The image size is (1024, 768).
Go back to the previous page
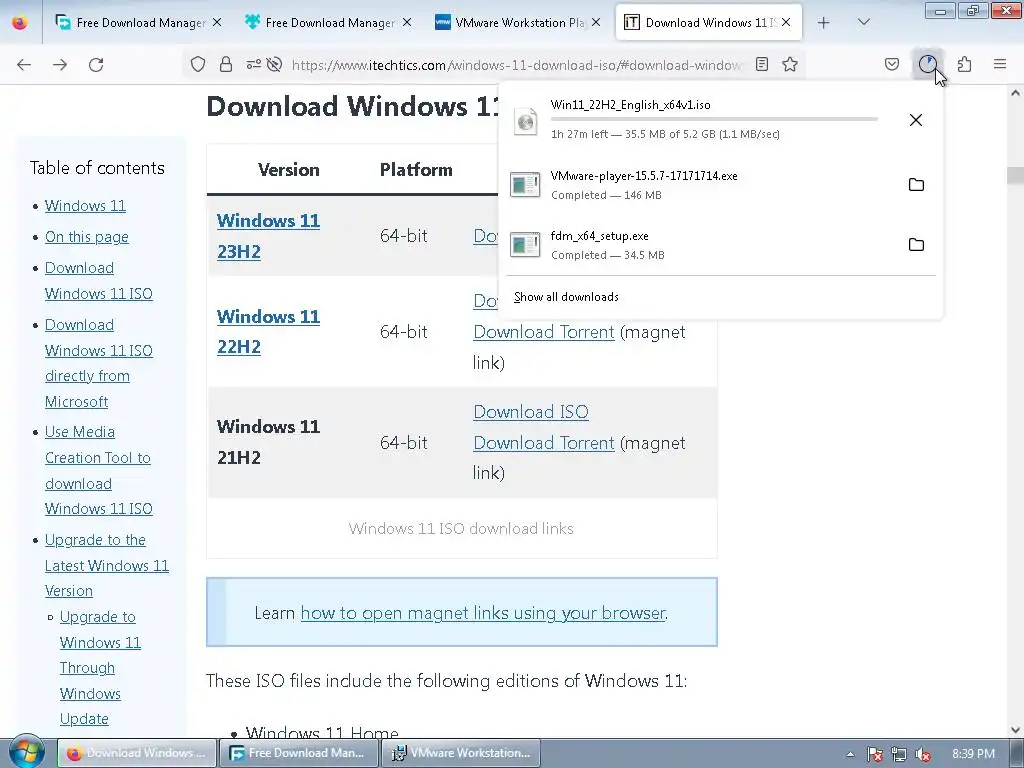click(x=24, y=65)
